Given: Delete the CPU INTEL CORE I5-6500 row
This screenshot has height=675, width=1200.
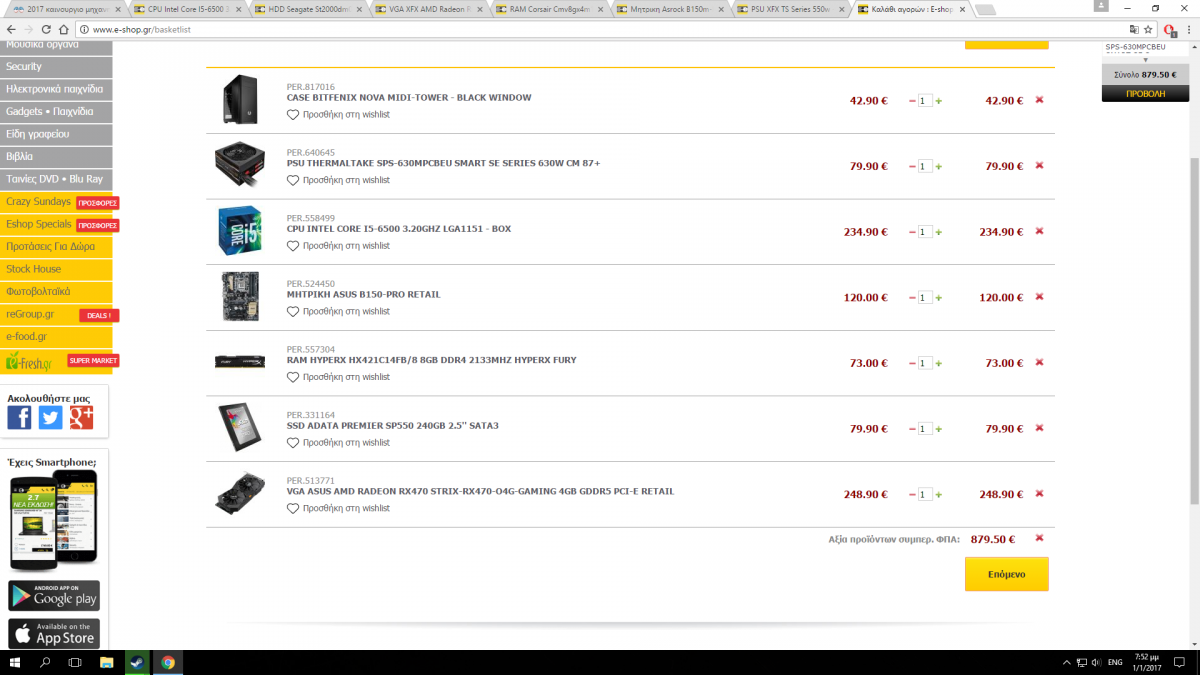Looking at the screenshot, I should [1039, 231].
